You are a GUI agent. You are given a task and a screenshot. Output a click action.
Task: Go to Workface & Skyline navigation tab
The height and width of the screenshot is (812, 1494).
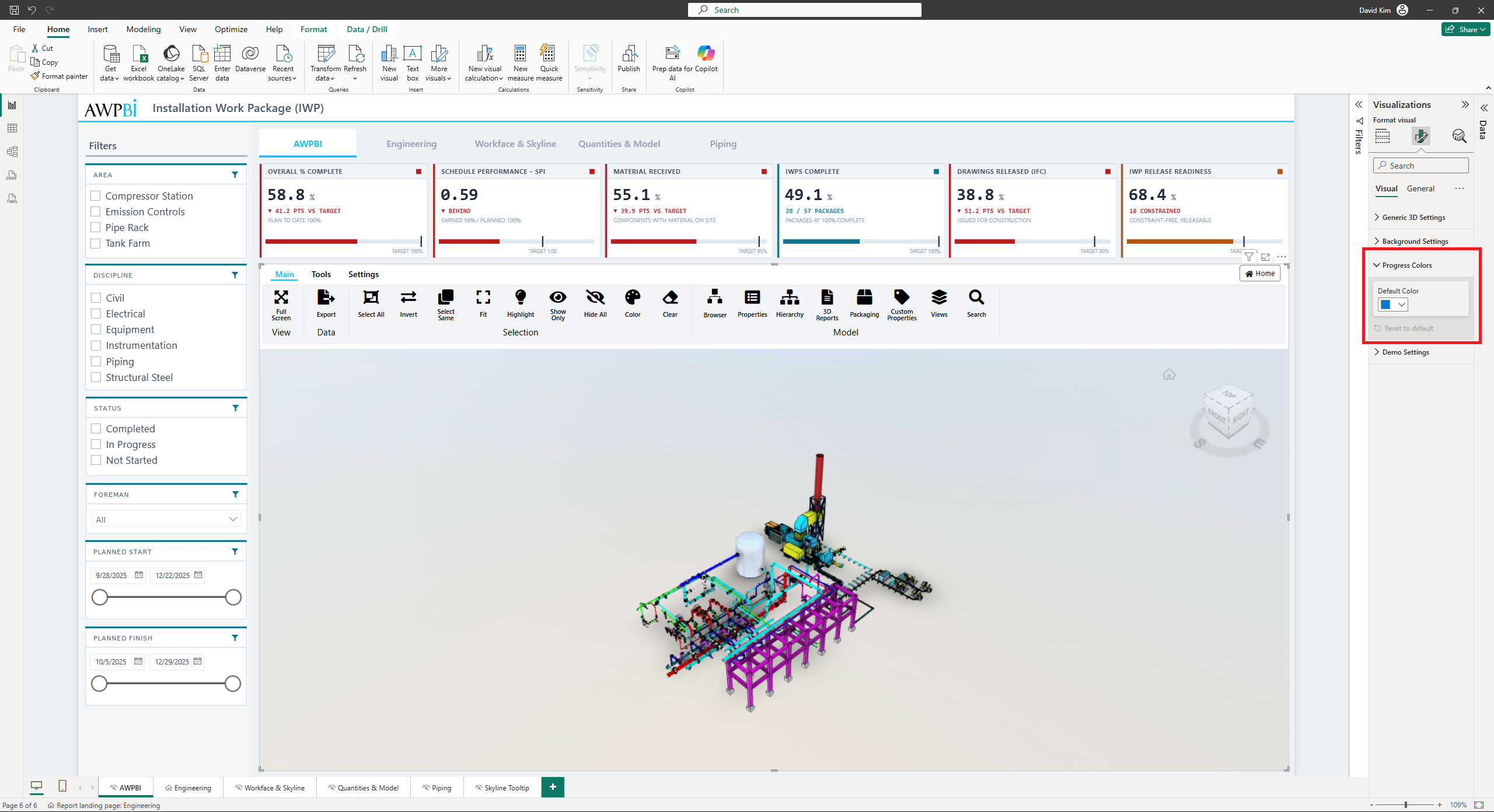[x=515, y=143]
